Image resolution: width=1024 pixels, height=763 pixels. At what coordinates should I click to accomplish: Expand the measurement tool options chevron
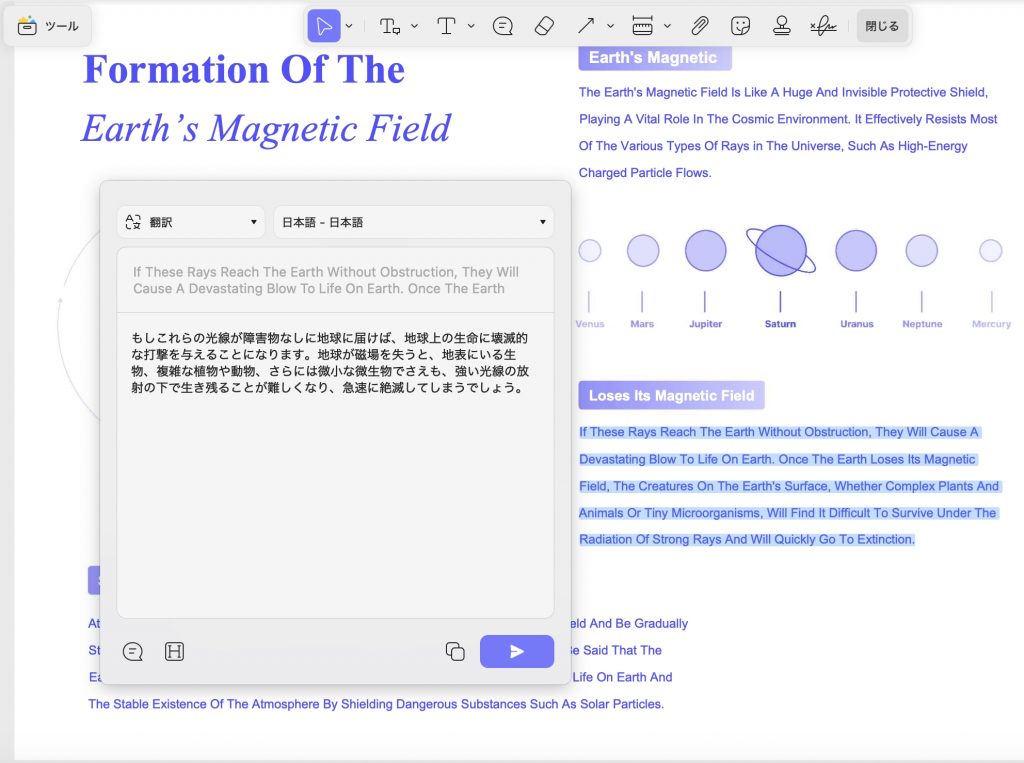(667, 26)
